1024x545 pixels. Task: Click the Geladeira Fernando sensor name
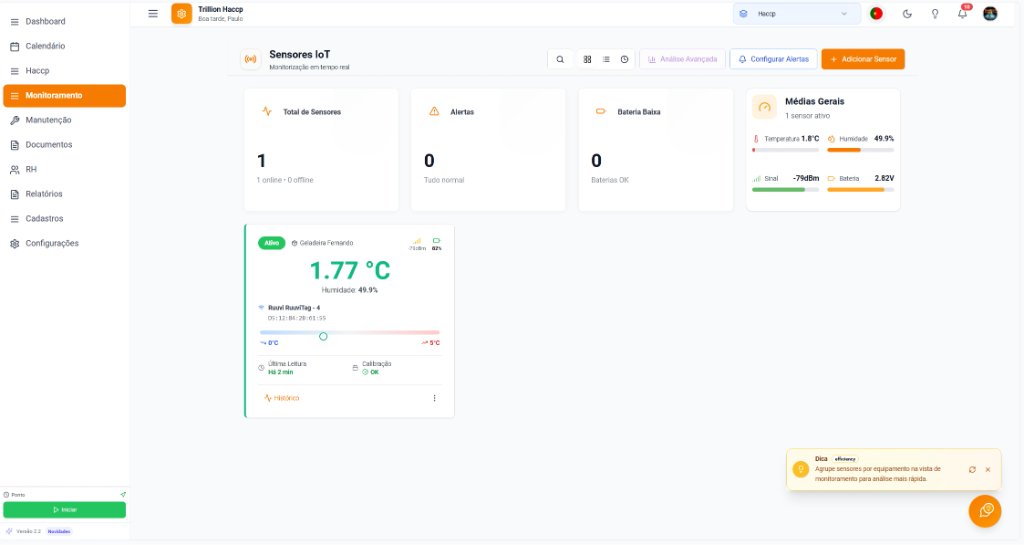pyautogui.click(x=326, y=243)
